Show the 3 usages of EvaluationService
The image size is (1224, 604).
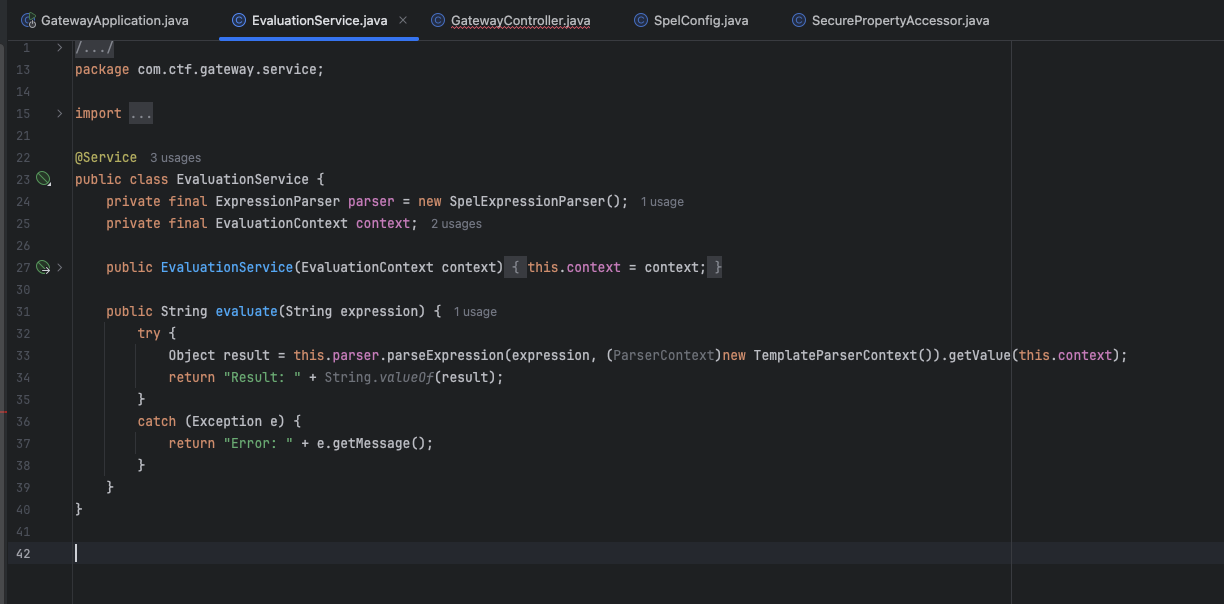click(175, 158)
